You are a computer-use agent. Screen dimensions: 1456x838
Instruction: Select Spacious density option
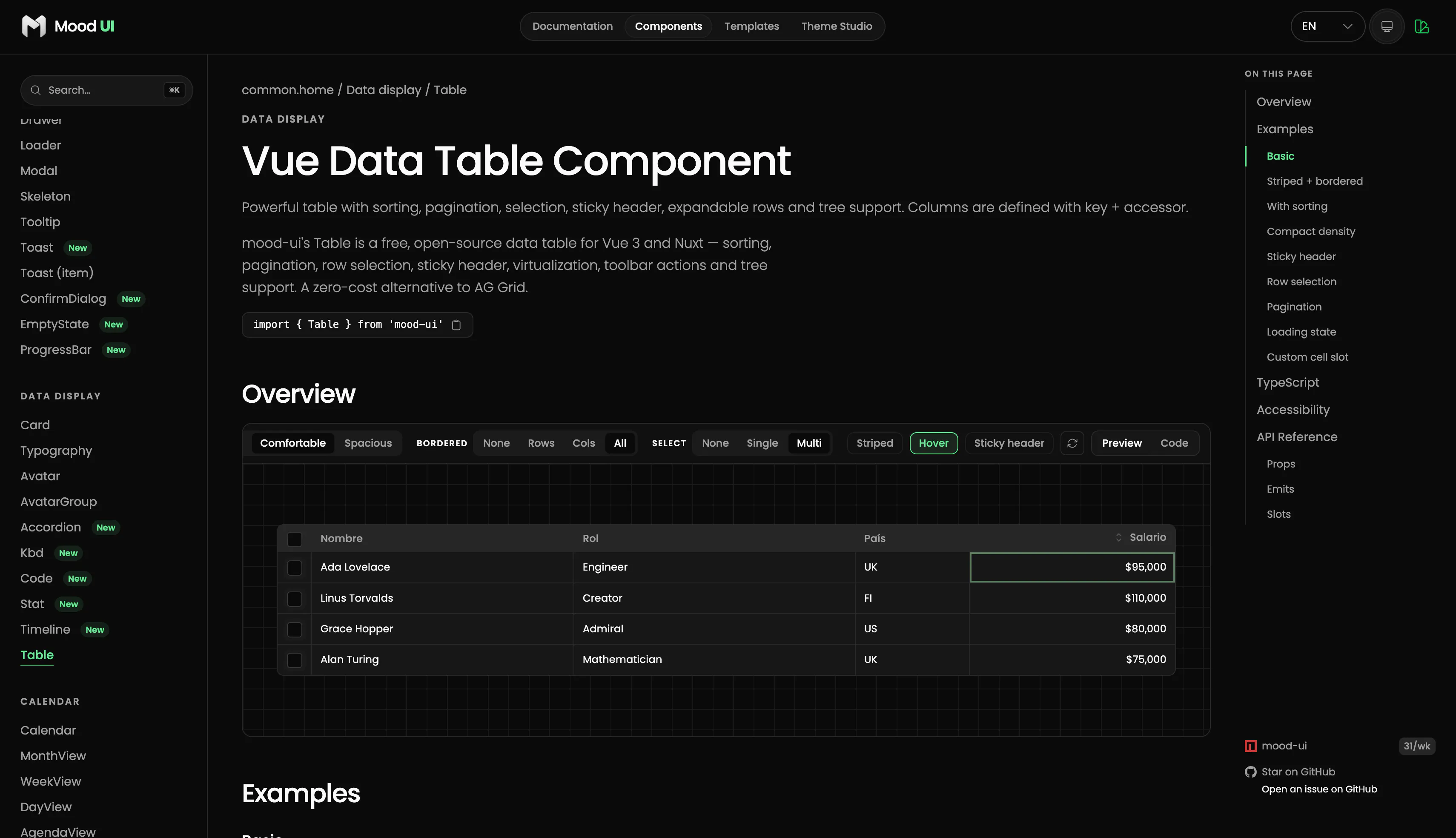tap(367, 443)
